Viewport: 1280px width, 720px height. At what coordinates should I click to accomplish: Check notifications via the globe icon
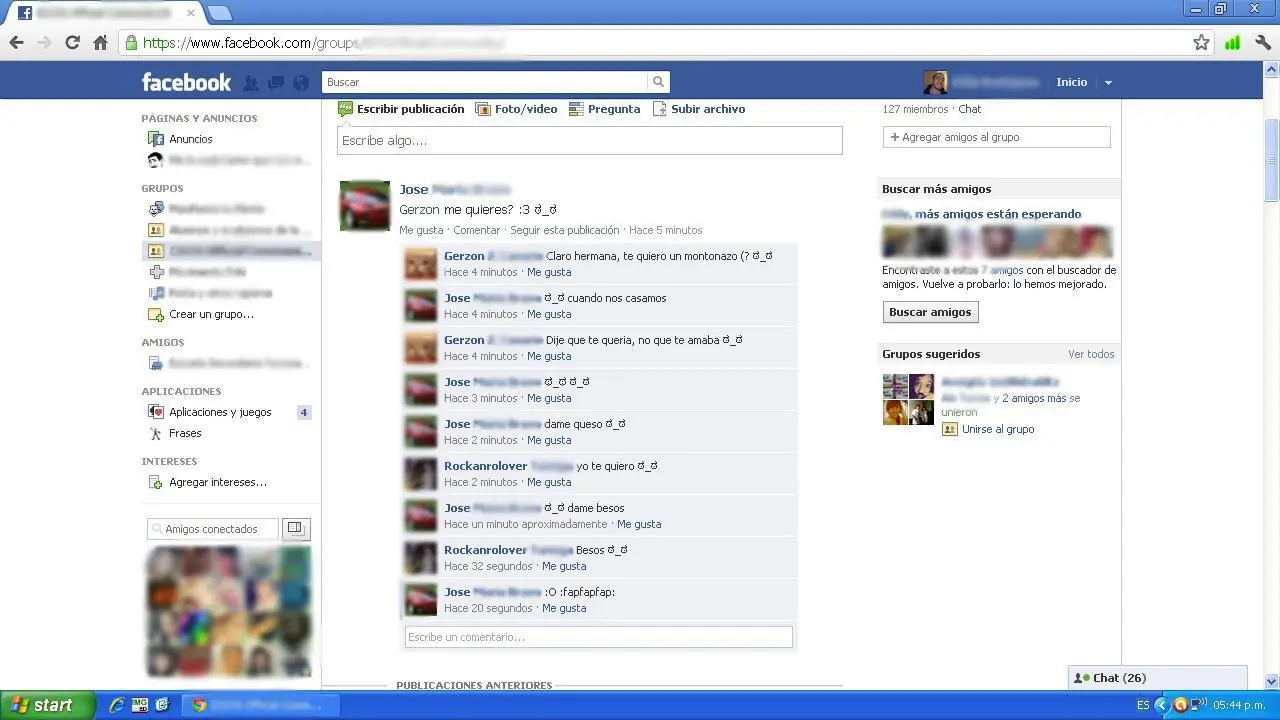point(299,82)
